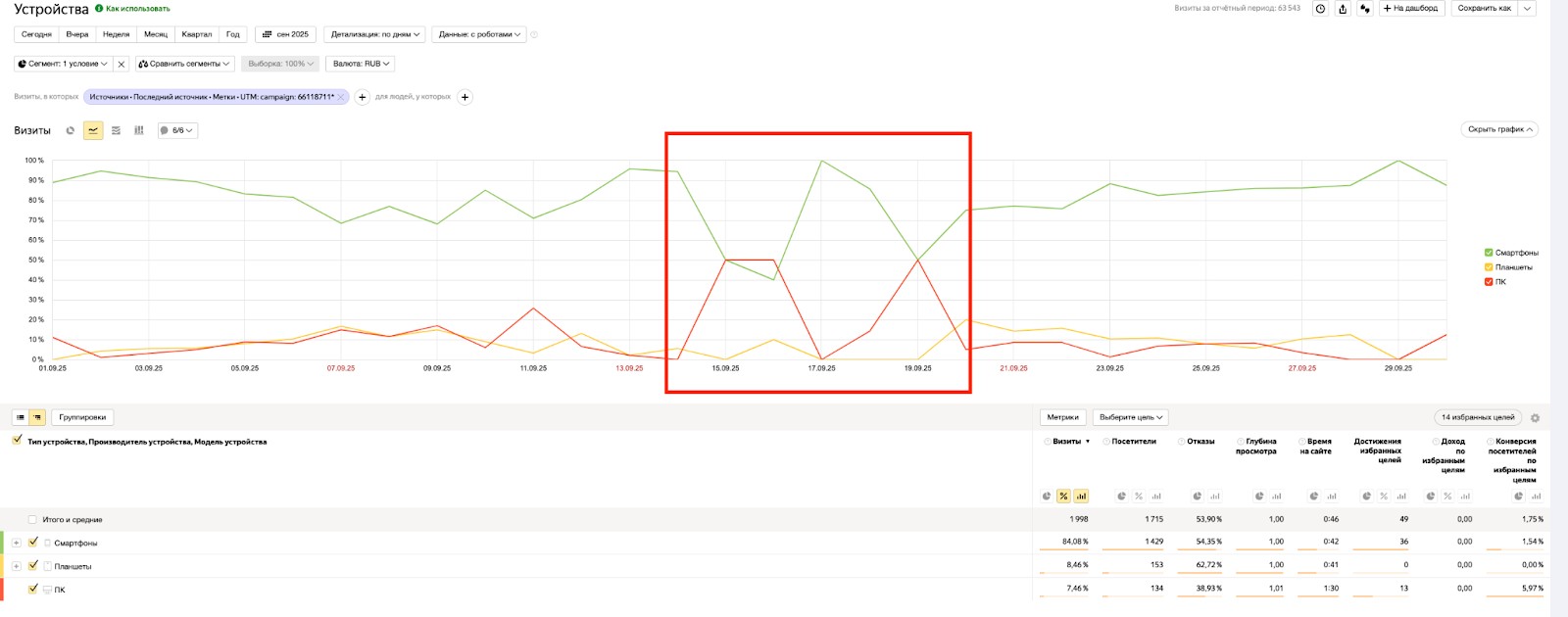Image resolution: width=1568 pixels, height=617 pixels.
Task: Open the Валюта: RUB dropdown
Action: tap(361, 64)
